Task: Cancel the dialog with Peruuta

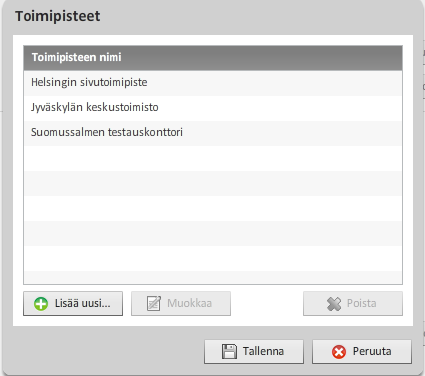Action: click(362, 352)
